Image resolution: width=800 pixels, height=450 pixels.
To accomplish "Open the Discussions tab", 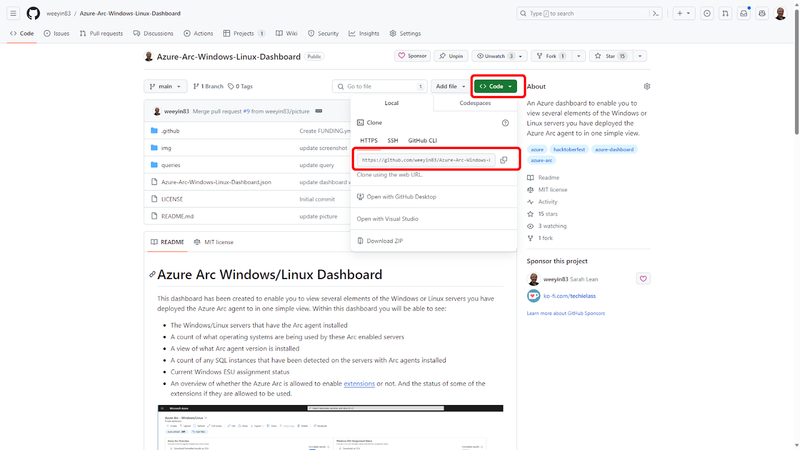I will click(x=153, y=33).
